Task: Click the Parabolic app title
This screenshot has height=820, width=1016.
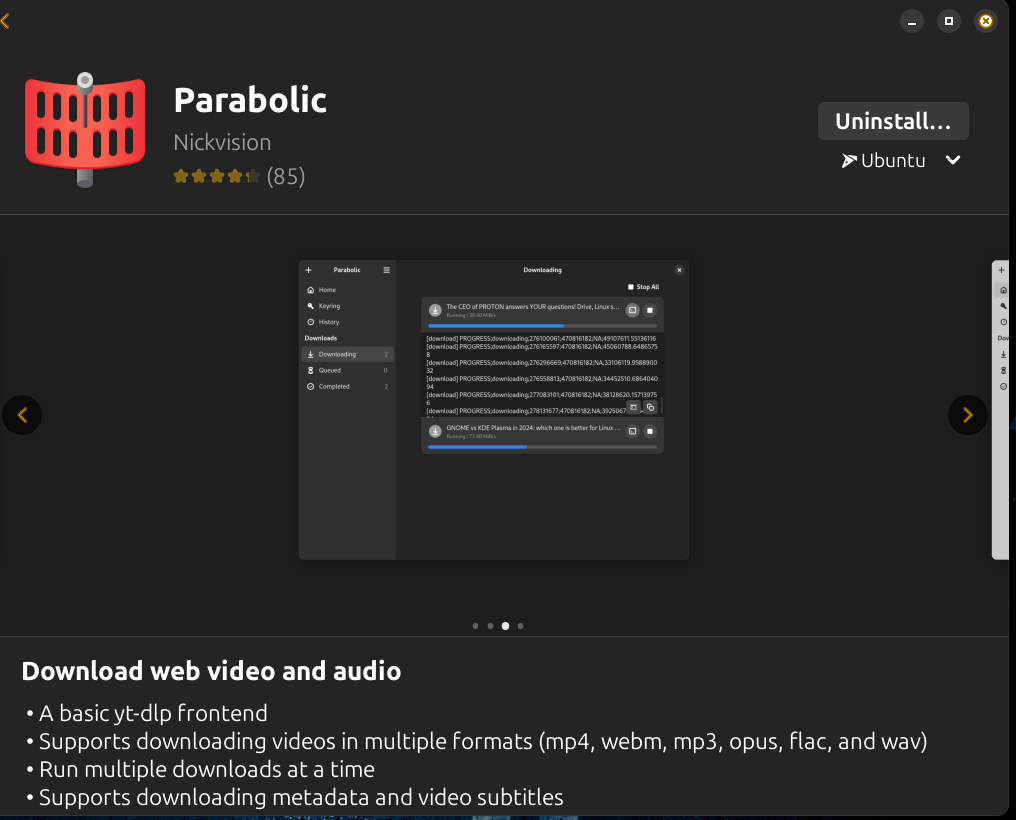Action: pyautogui.click(x=250, y=100)
